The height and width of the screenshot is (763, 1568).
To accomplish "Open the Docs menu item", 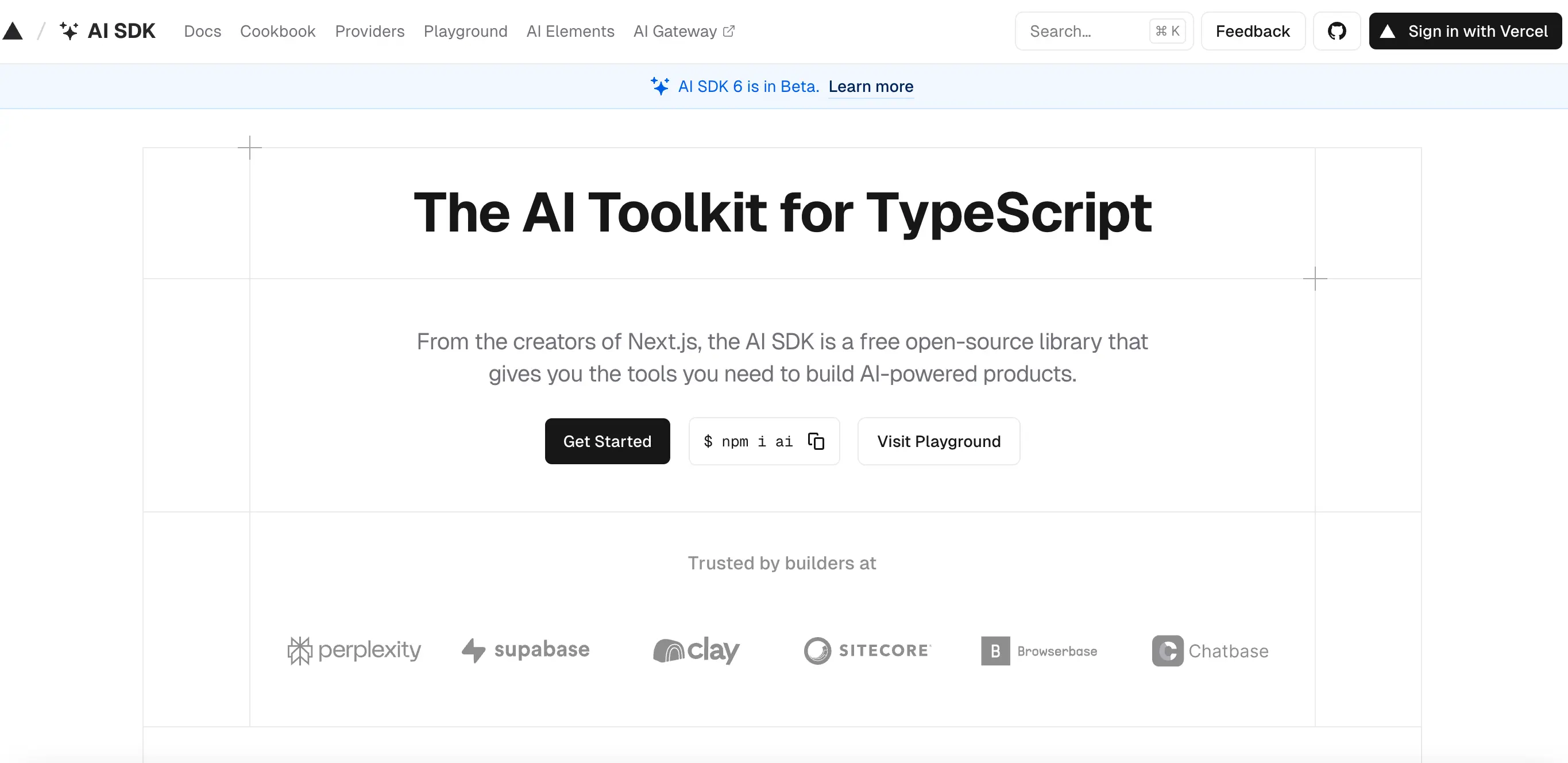I will click(202, 31).
